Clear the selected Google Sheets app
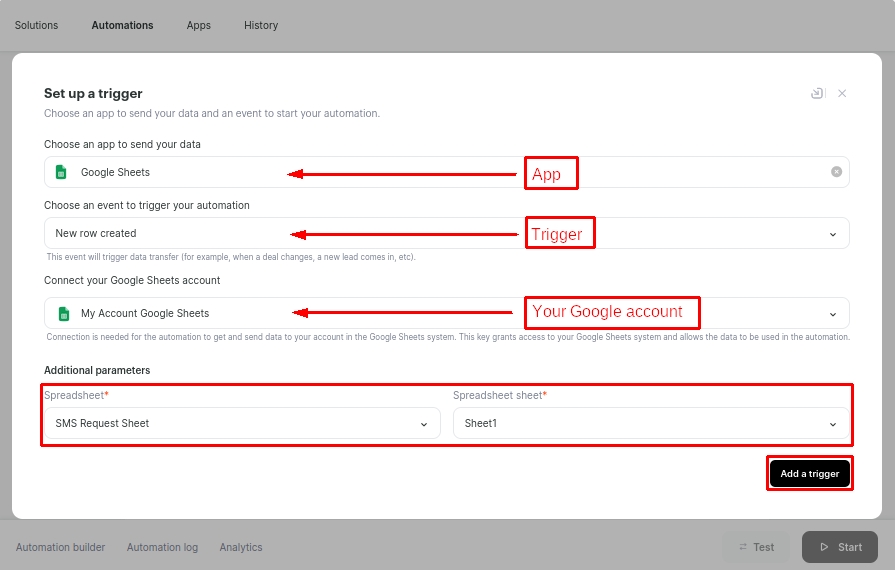 click(836, 172)
